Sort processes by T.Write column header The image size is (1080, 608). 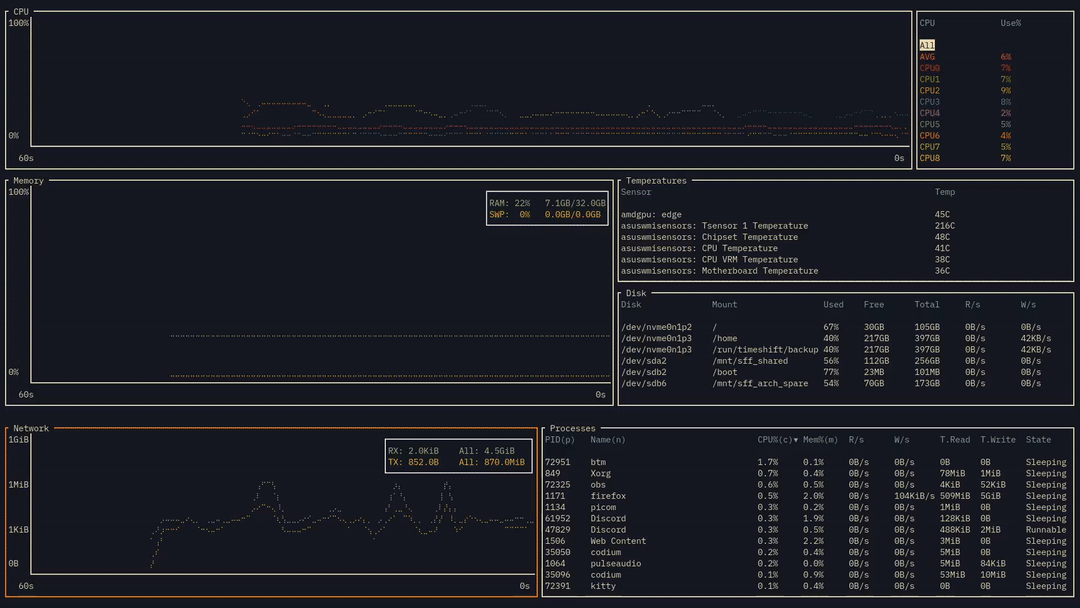coord(998,440)
